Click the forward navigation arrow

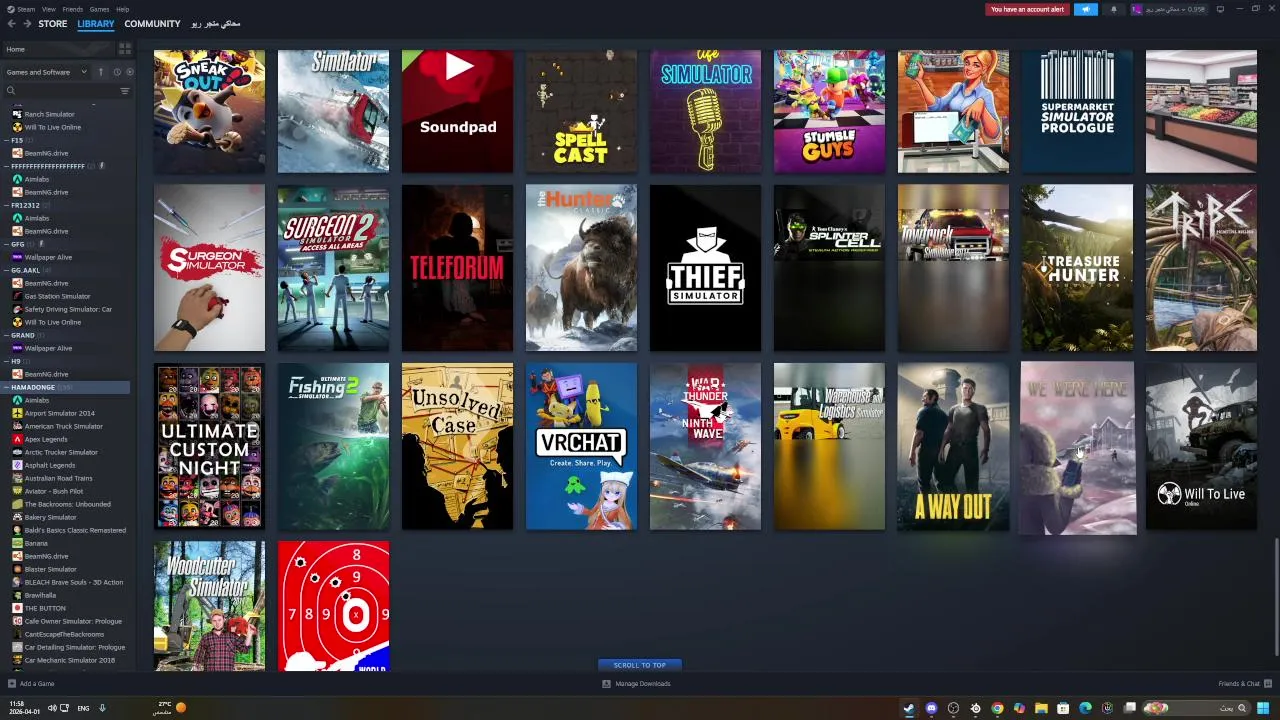pyautogui.click(x=27, y=24)
